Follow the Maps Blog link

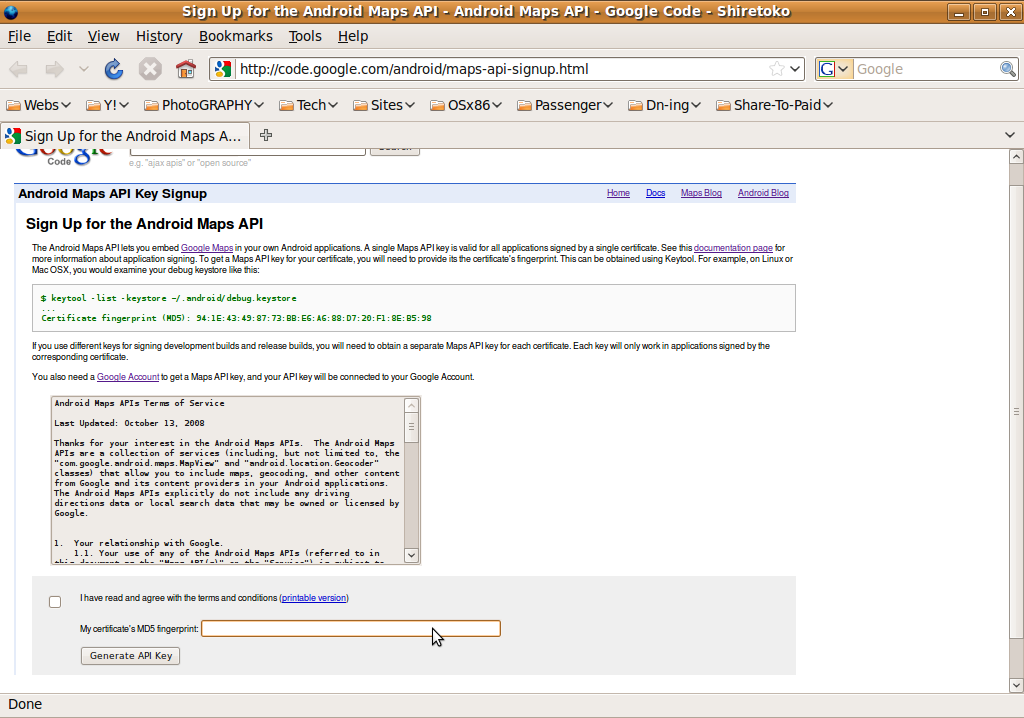[701, 193]
